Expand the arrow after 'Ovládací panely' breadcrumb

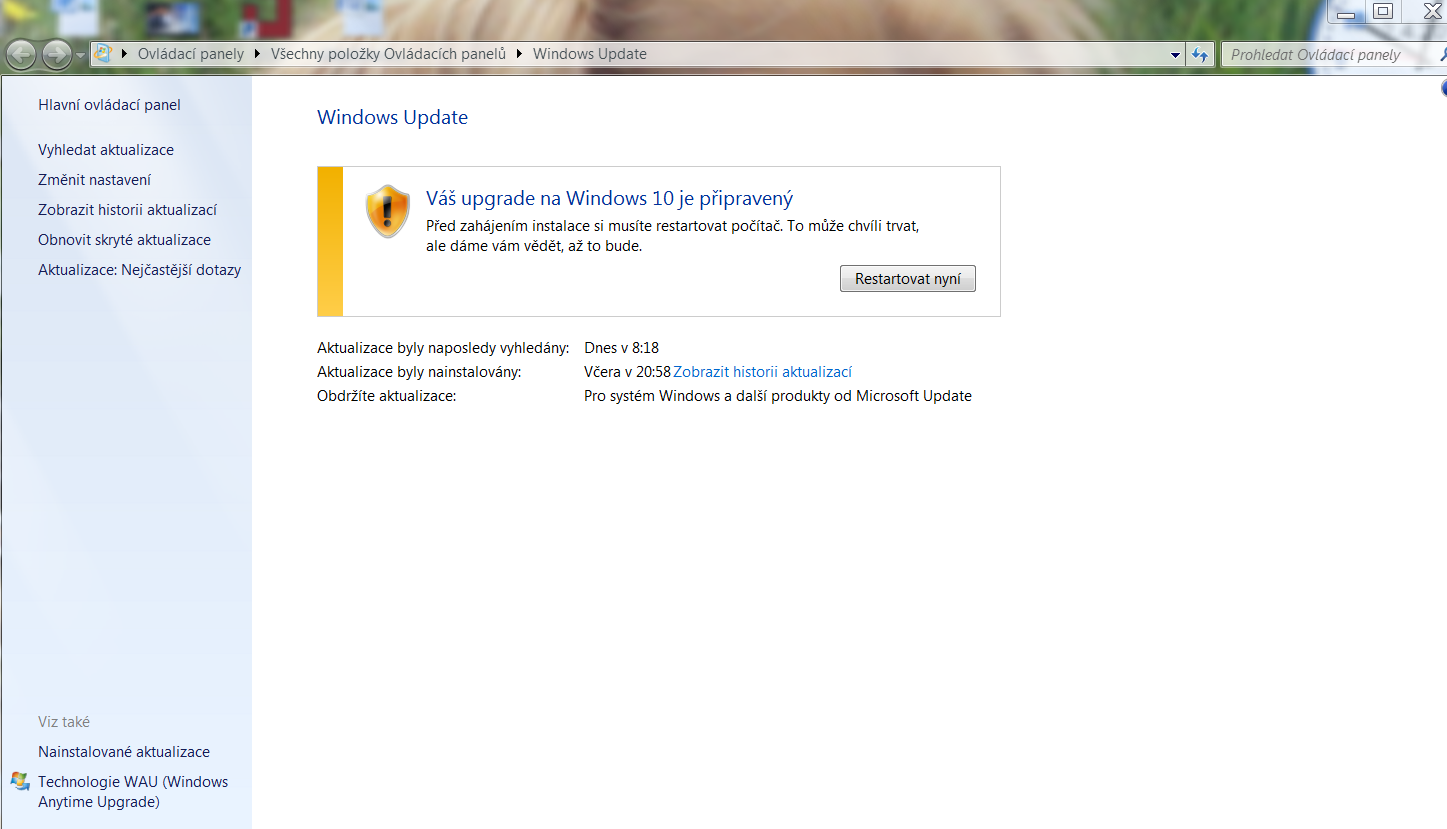point(258,54)
